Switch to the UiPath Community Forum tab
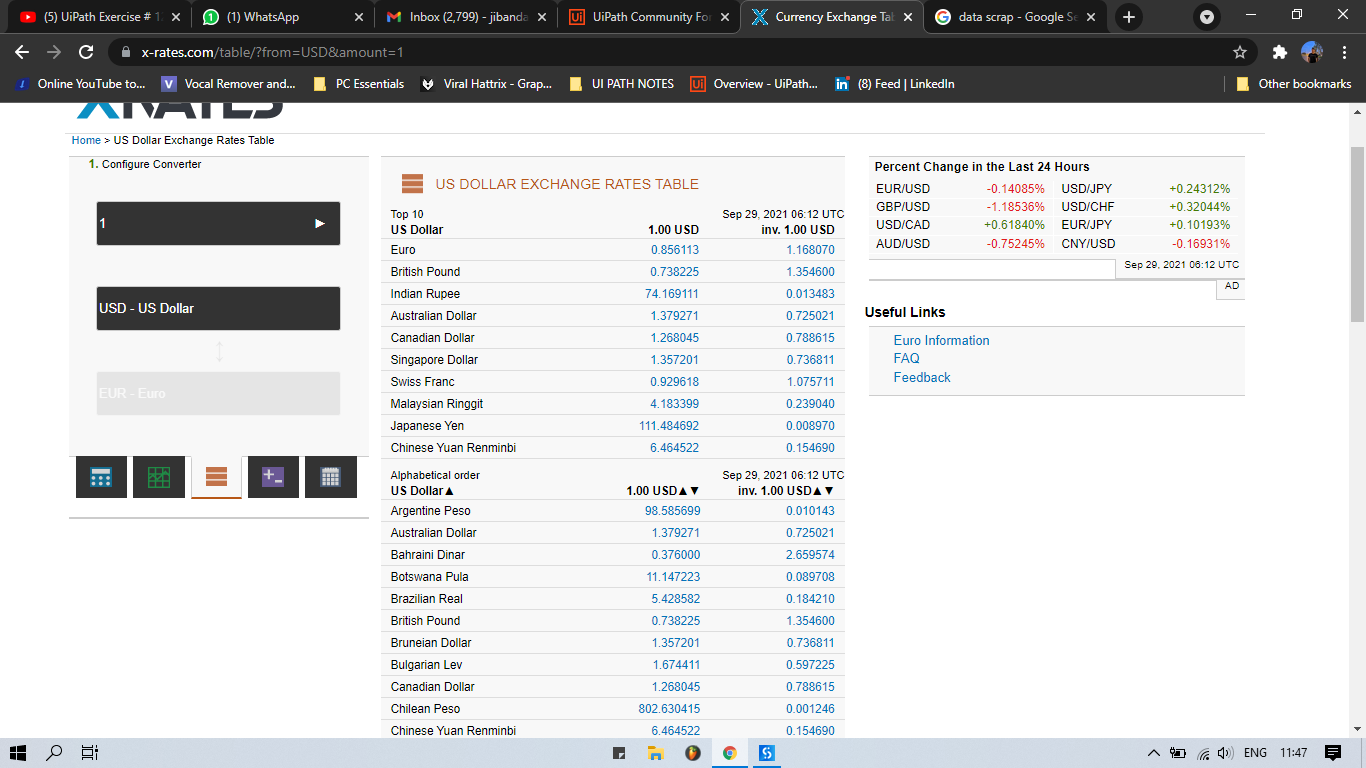 (650, 17)
